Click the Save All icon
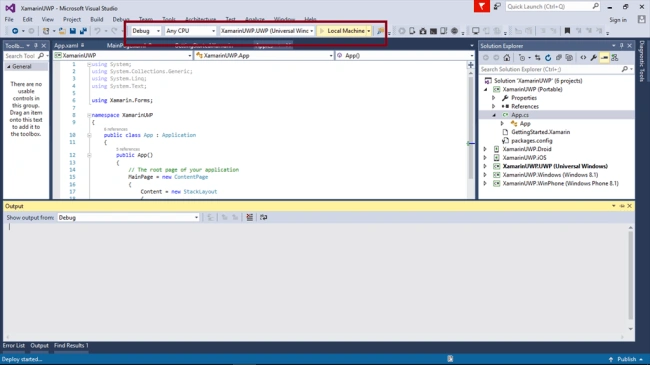The width and height of the screenshot is (650, 365). point(83,31)
